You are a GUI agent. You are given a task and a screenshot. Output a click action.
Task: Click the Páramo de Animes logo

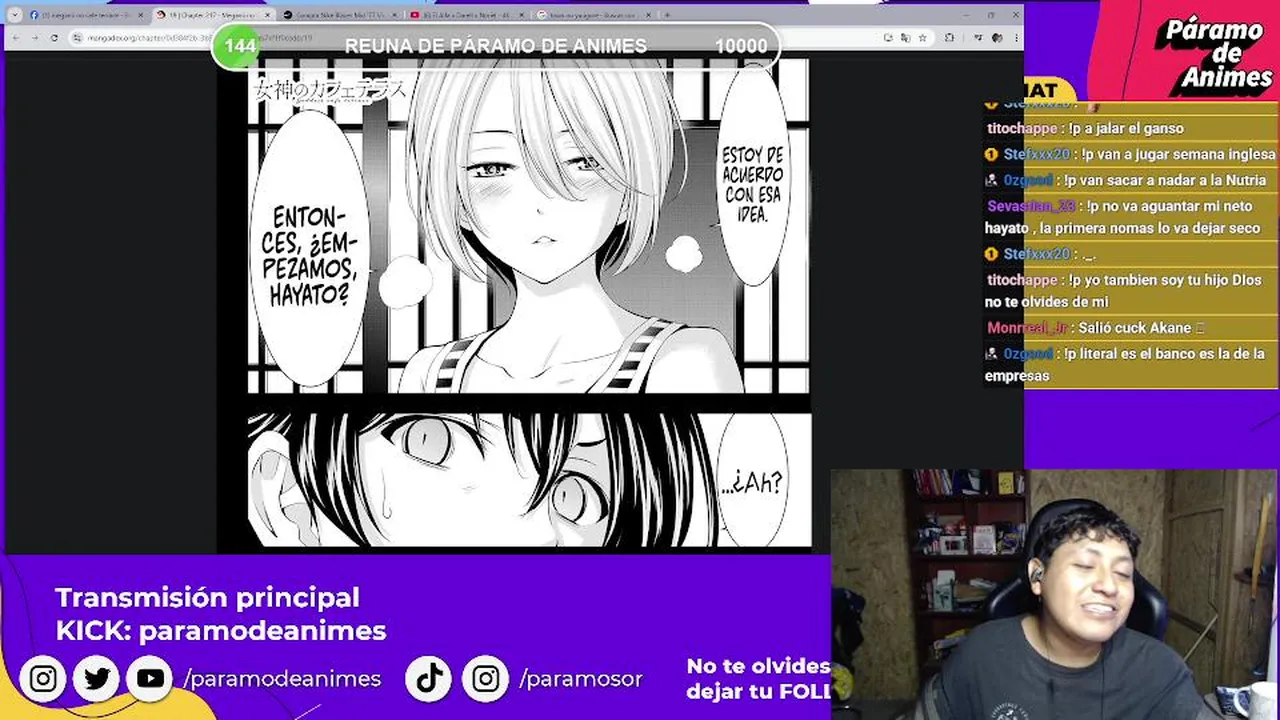1213,55
